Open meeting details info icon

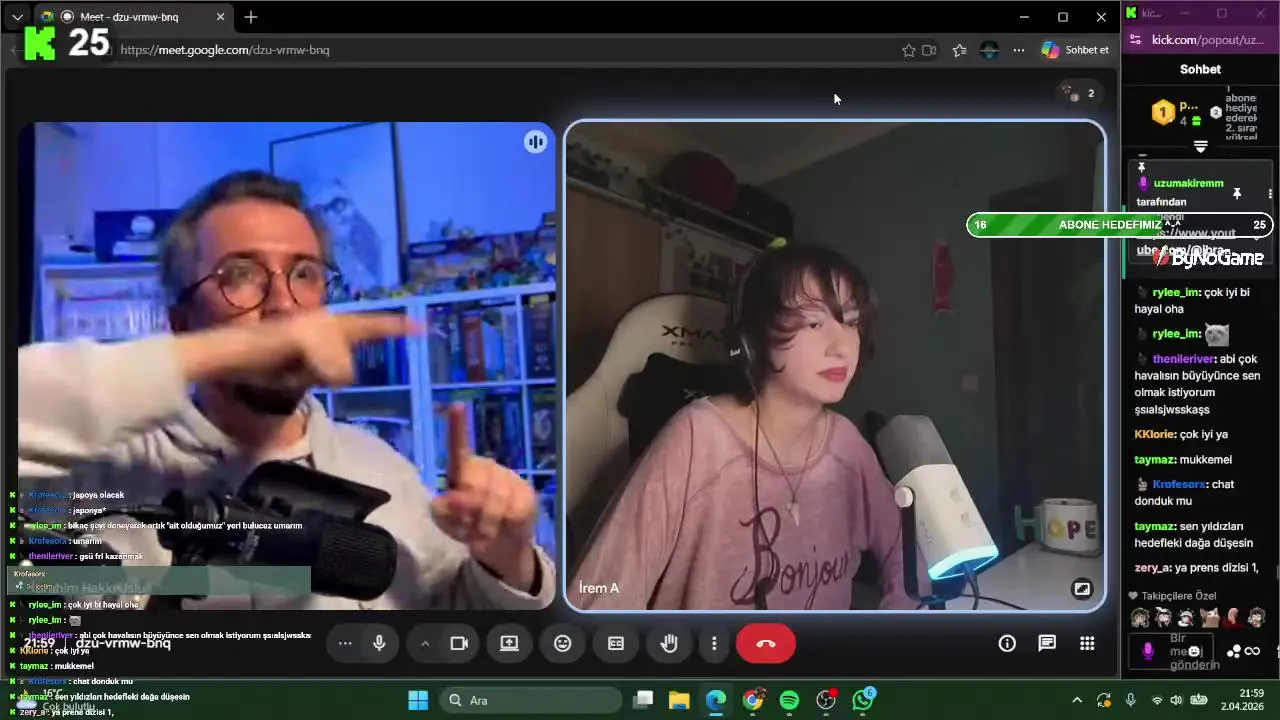1007,644
